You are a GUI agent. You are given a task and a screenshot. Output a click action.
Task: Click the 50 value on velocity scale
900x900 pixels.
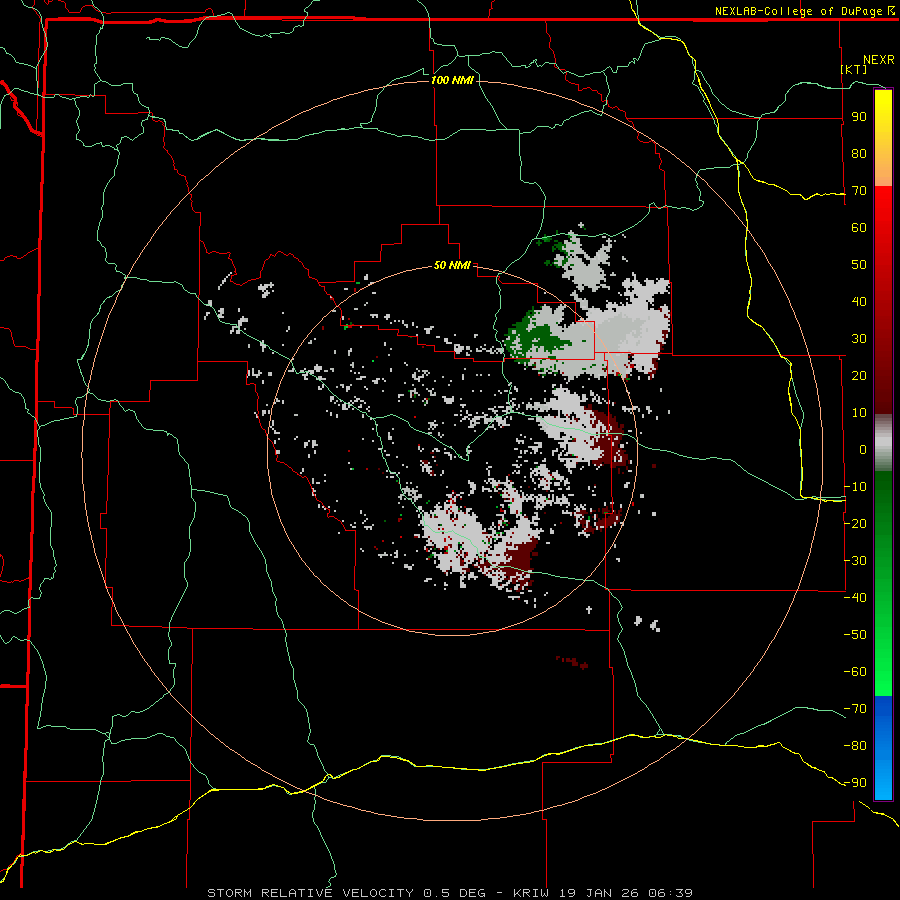tap(859, 265)
